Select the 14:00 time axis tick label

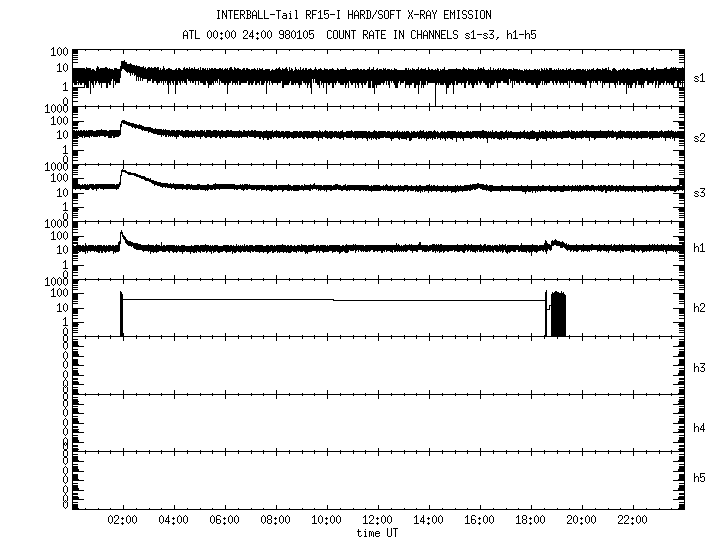coord(429,520)
